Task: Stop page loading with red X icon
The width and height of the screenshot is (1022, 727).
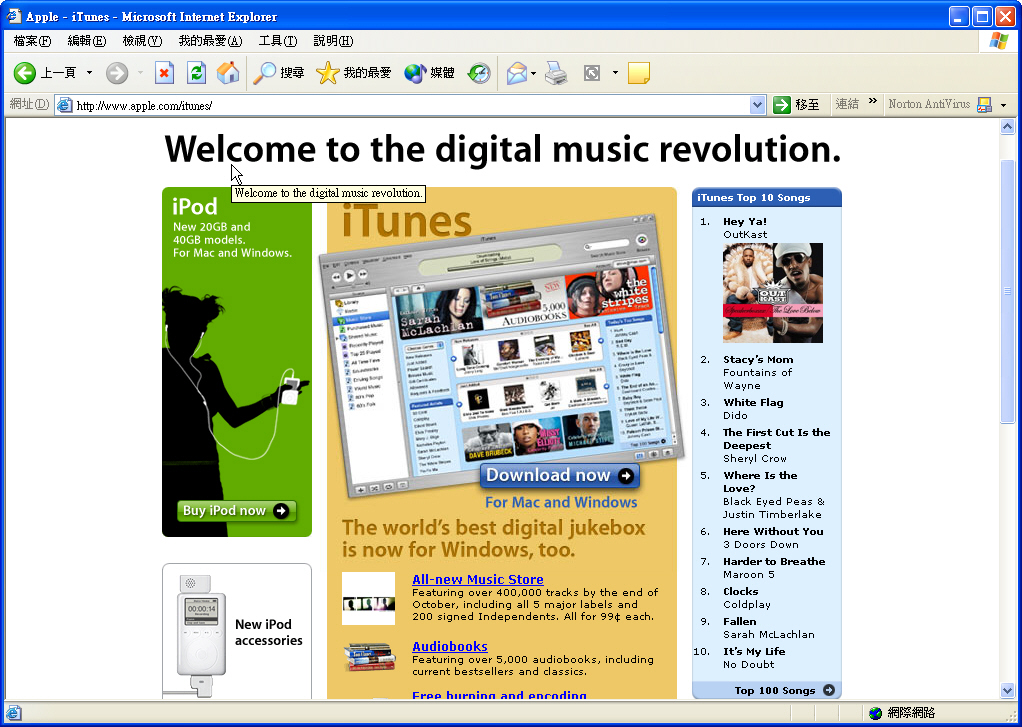Action: (164, 72)
